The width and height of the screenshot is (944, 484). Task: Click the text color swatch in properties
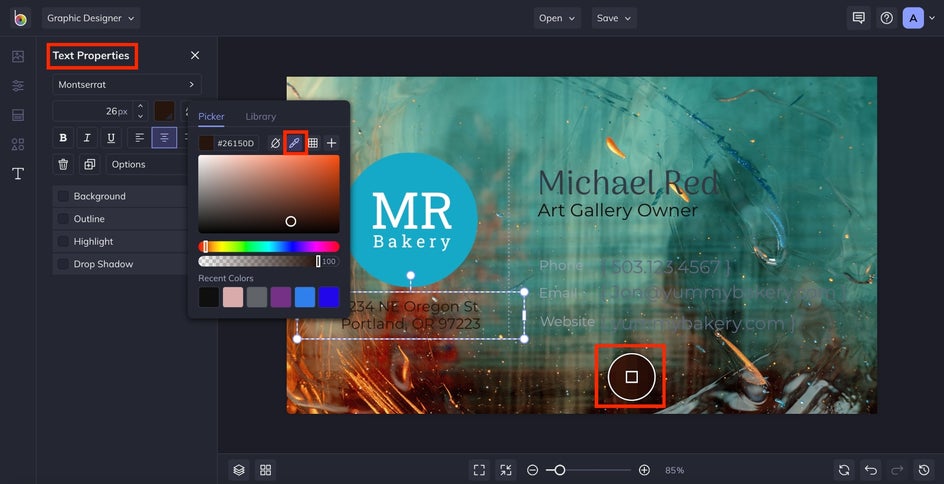point(164,111)
